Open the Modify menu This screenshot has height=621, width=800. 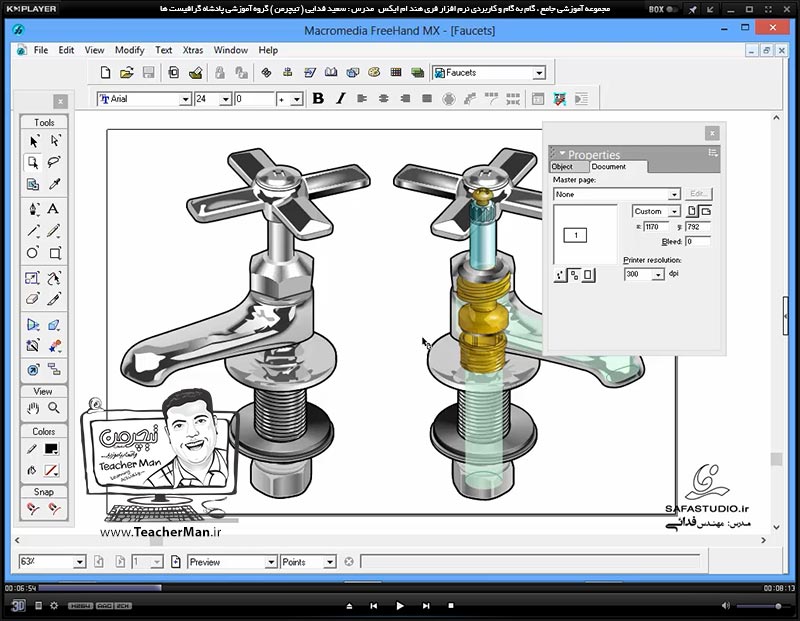(130, 50)
